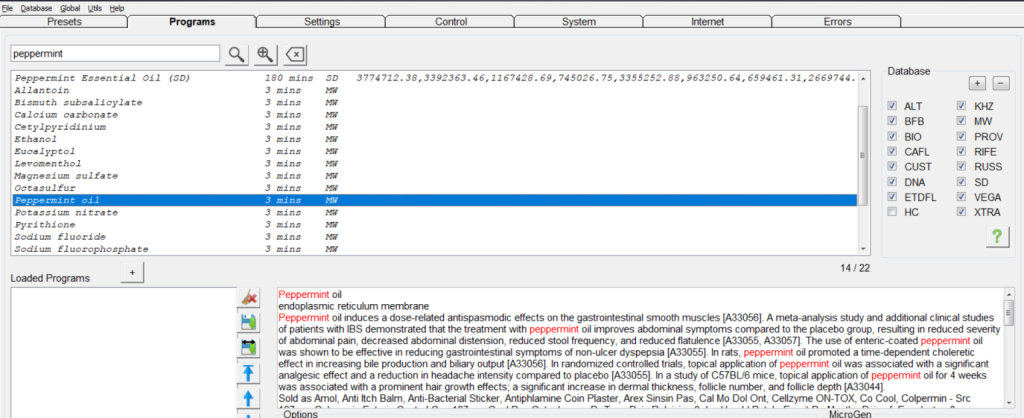Click the magnifier search button
The height and width of the screenshot is (418, 1024).
click(x=236, y=54)
